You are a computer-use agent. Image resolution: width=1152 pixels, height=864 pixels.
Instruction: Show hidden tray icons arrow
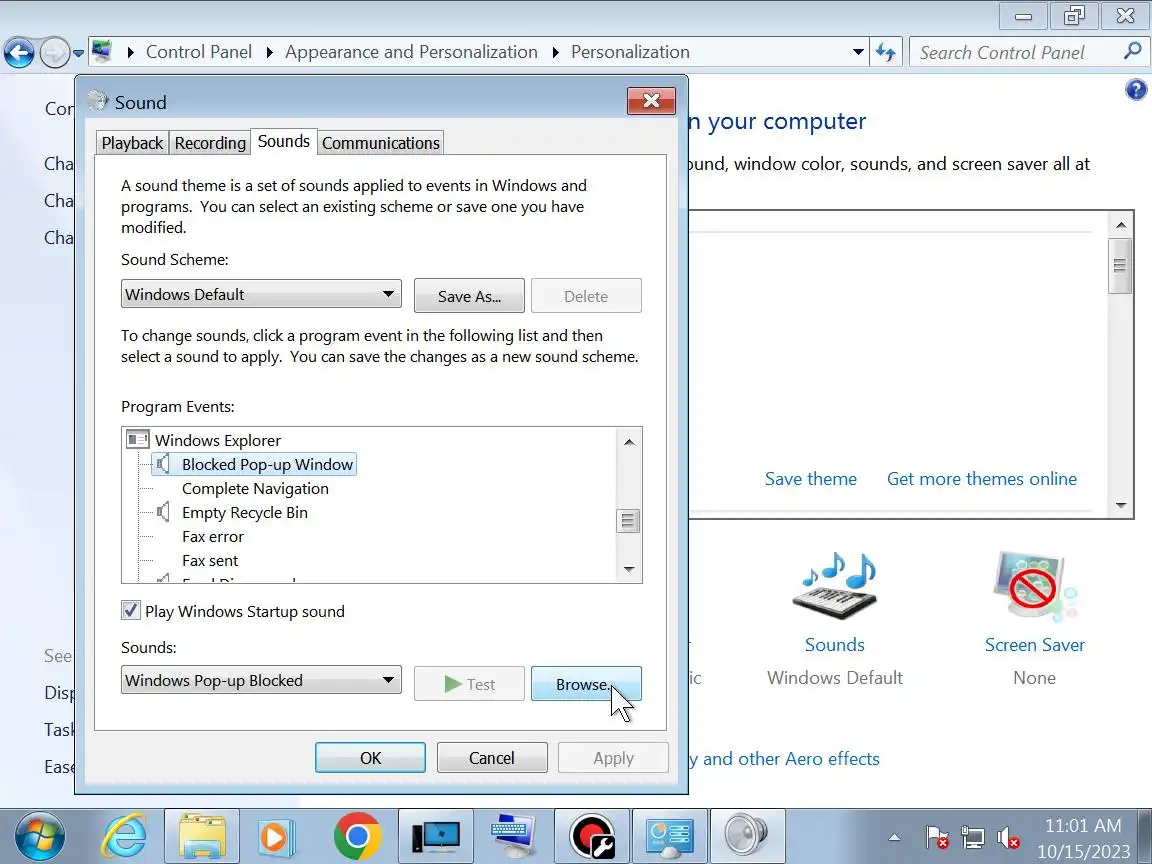point(894,837)
